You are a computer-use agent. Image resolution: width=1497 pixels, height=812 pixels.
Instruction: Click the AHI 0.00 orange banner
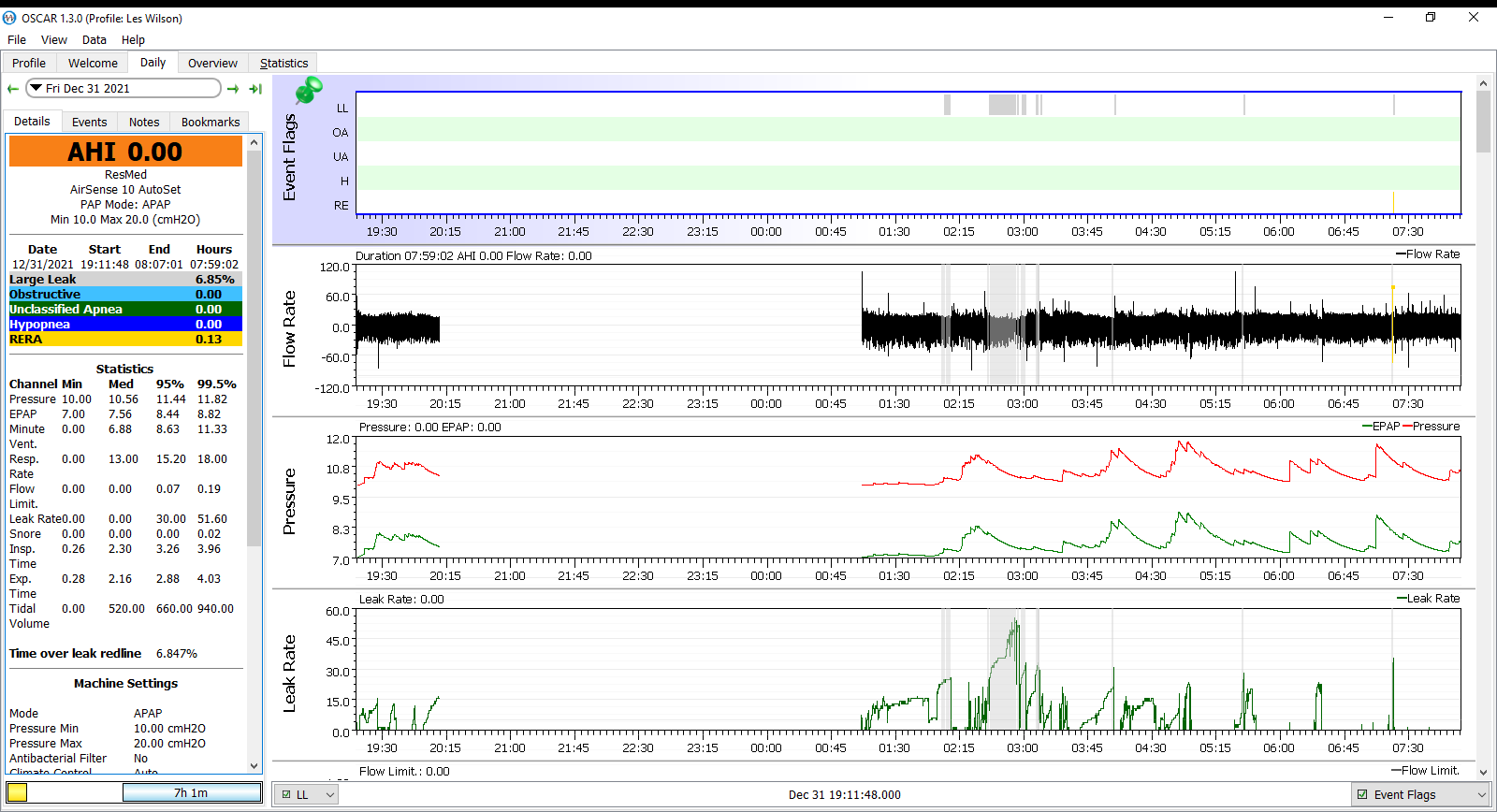click(125, 152)
